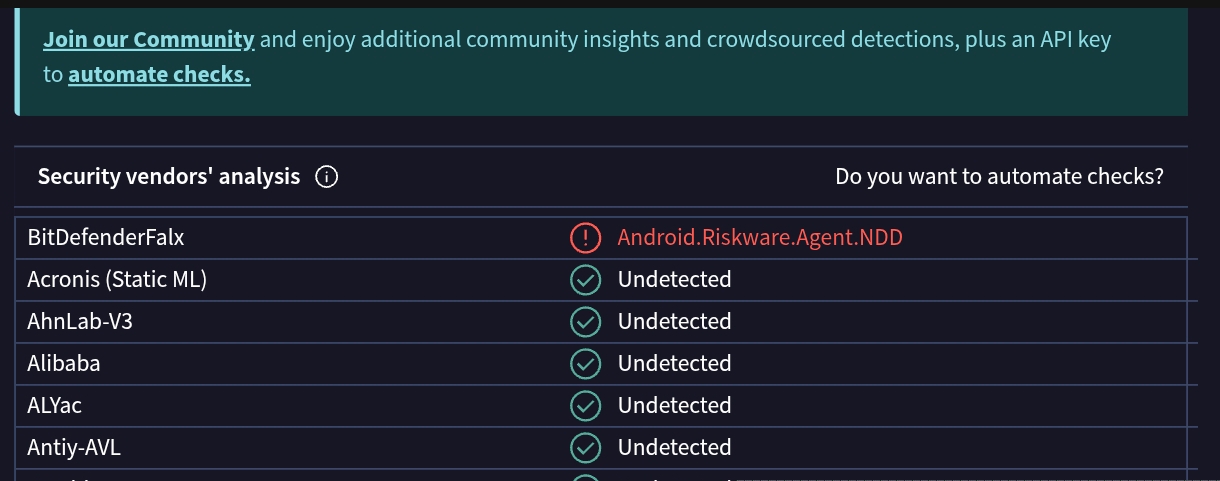This screenshot has height=481, width=1220.
Task: Open the Join our Community link
Action: coord(149,40)
